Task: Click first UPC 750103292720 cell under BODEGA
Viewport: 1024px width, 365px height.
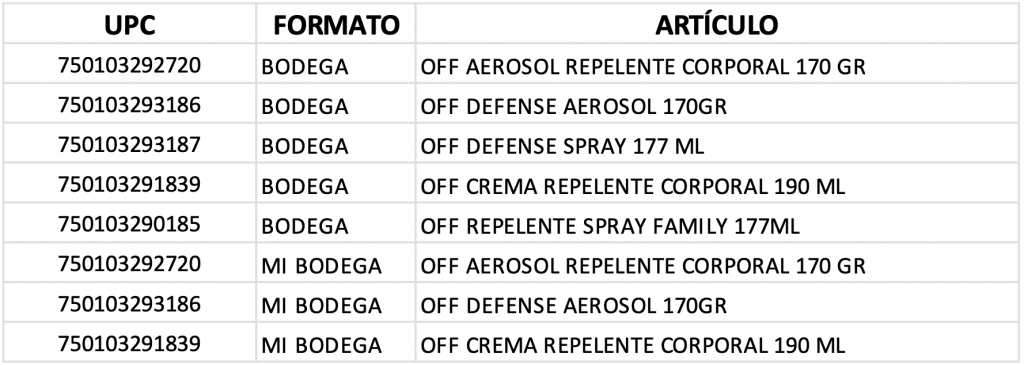Action: [x=129, y=64]
